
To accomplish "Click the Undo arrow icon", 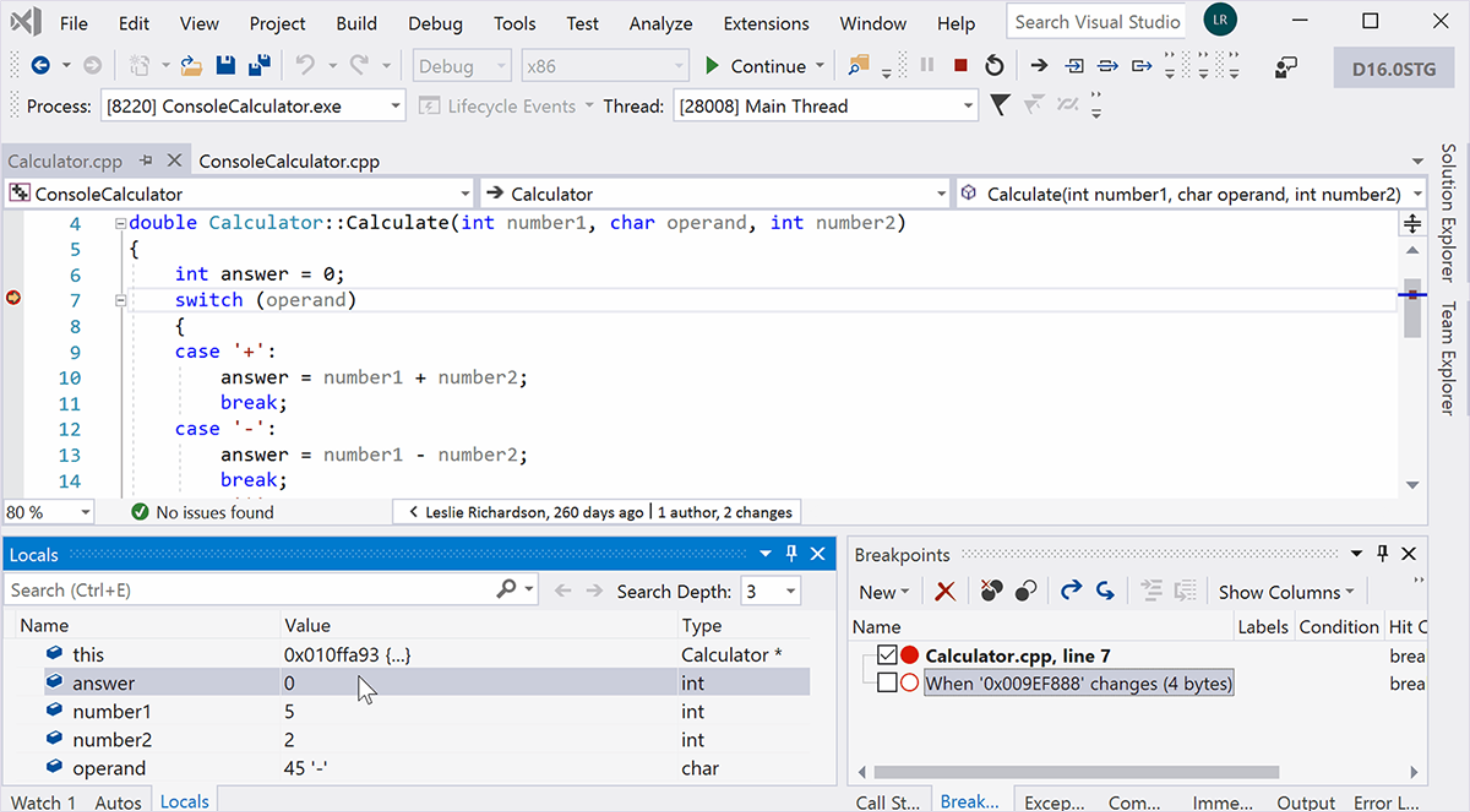I will [x=305, y=66].
